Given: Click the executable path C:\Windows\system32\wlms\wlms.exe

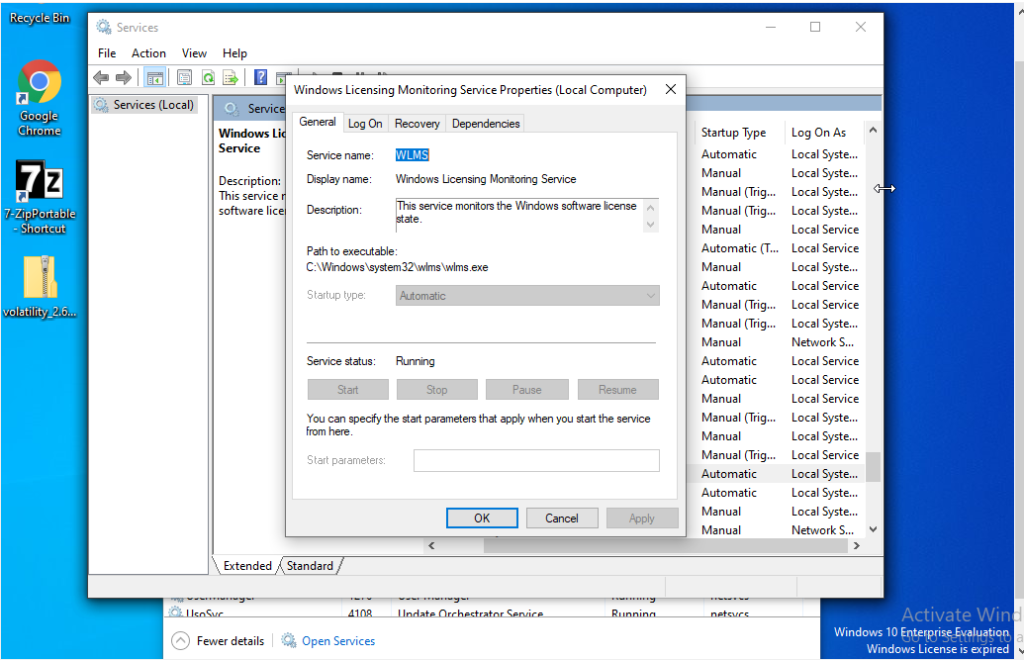Looking at the screenshot, I should click(x=397, y=268).
